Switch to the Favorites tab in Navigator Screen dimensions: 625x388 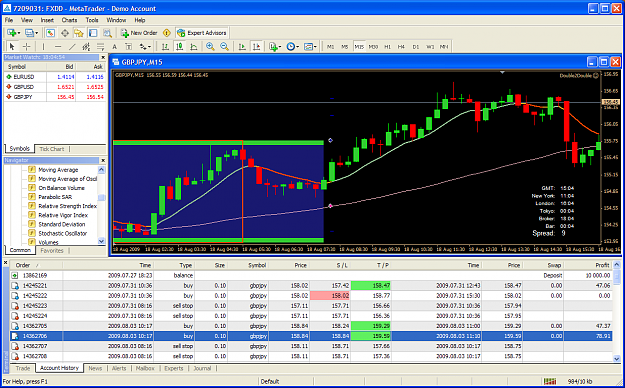(x=52, y=251)
